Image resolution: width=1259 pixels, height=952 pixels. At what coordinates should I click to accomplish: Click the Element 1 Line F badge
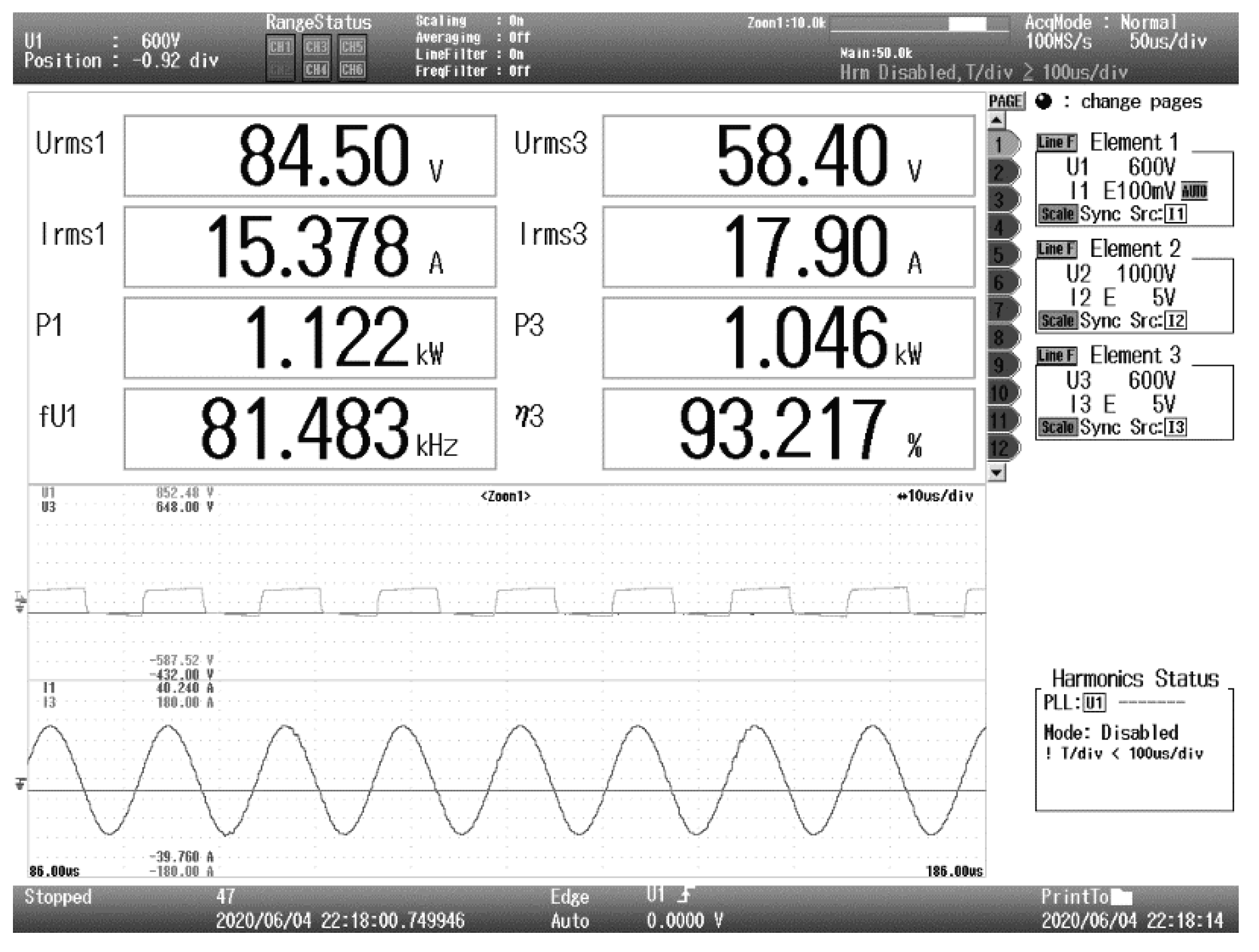(1056, 143)
